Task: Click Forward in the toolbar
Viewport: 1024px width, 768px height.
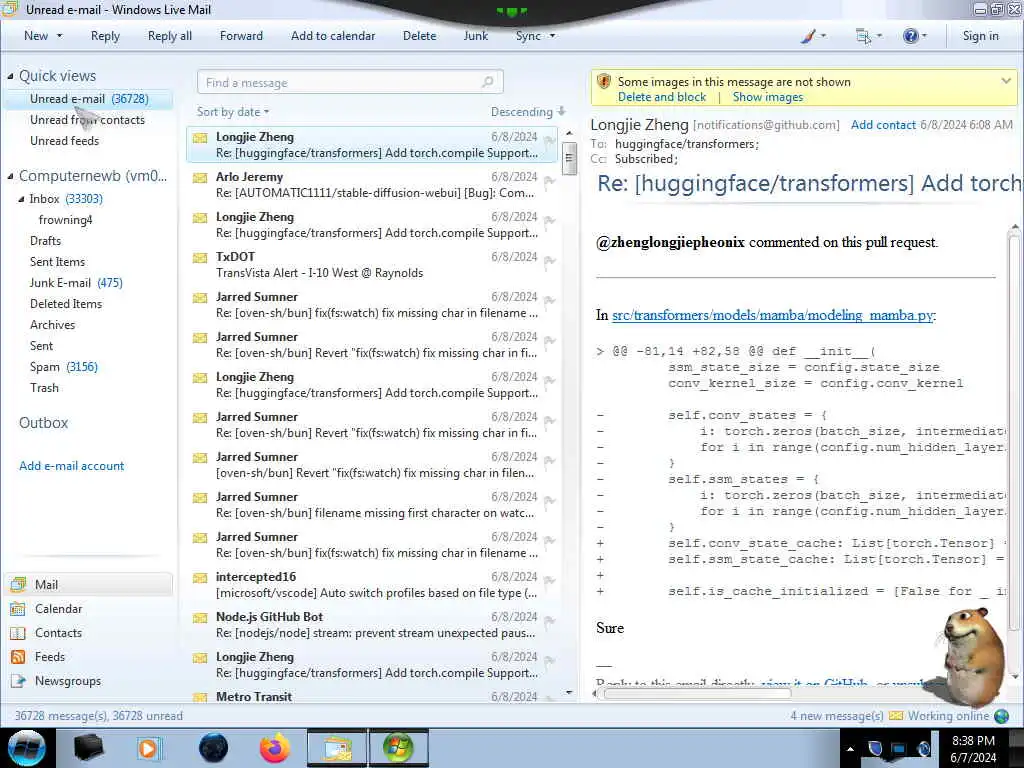Action: [241, 36]
